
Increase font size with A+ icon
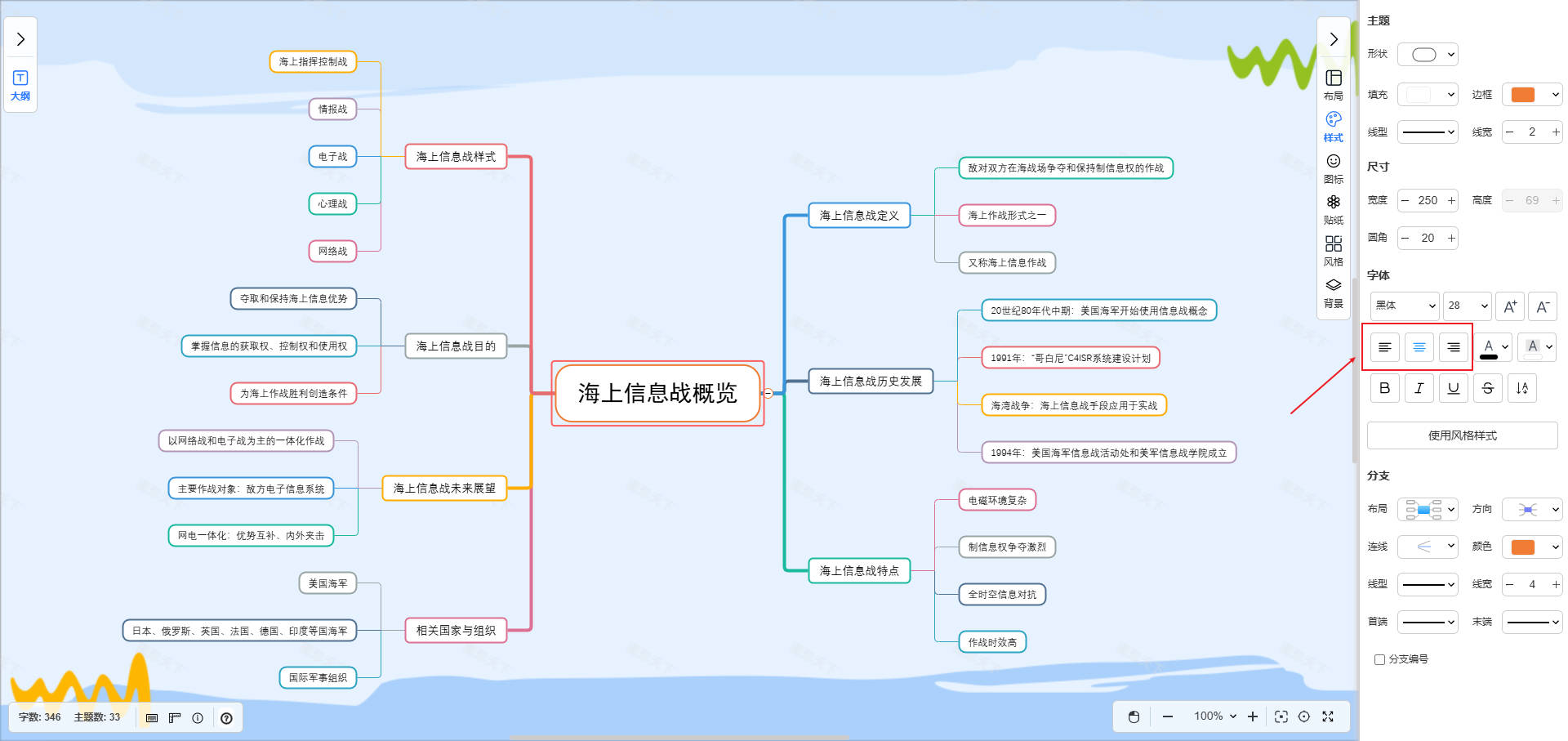(x=1509, y=306)
